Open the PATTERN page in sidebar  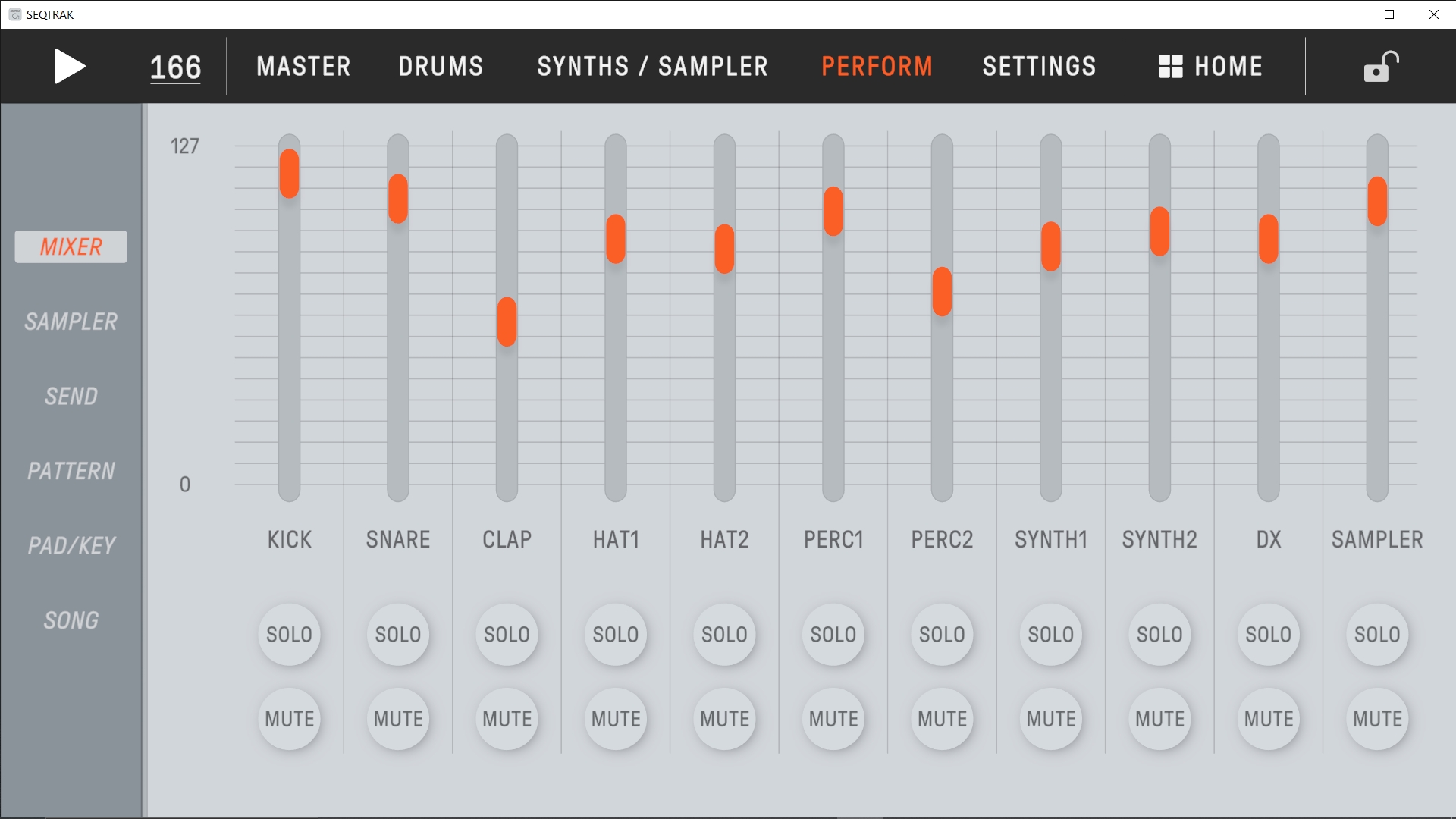71,471
